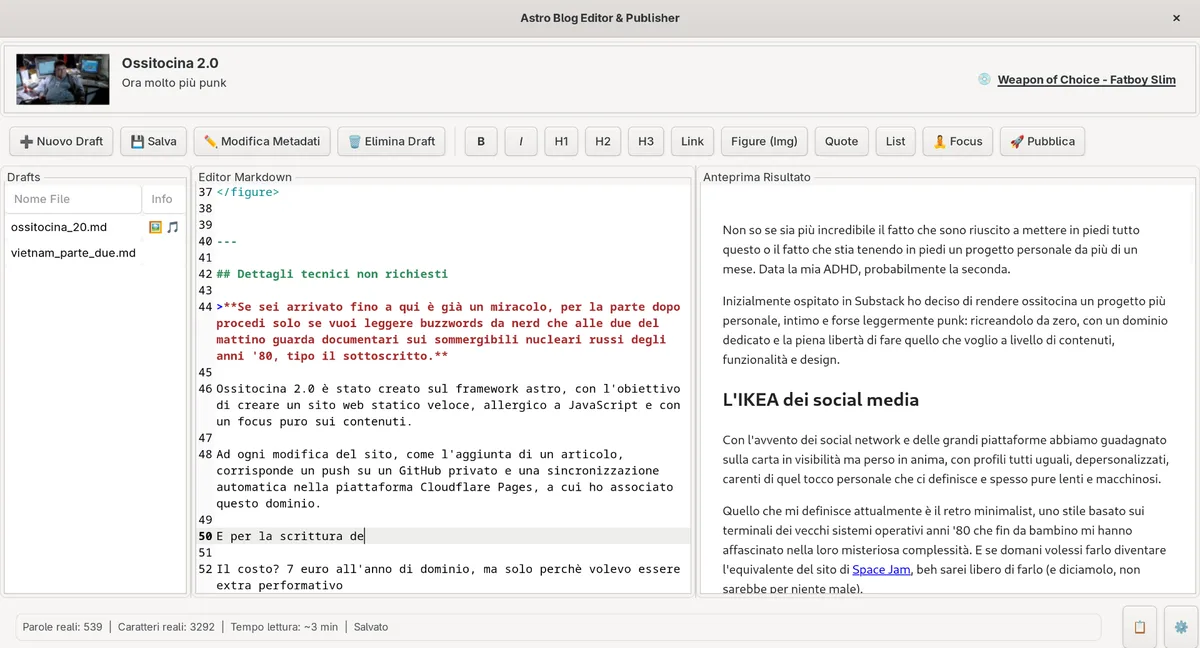Click the preview heading L'IKEA dei social media
The width and height of the screenshot is (1200, 648).
click(821, 400)
